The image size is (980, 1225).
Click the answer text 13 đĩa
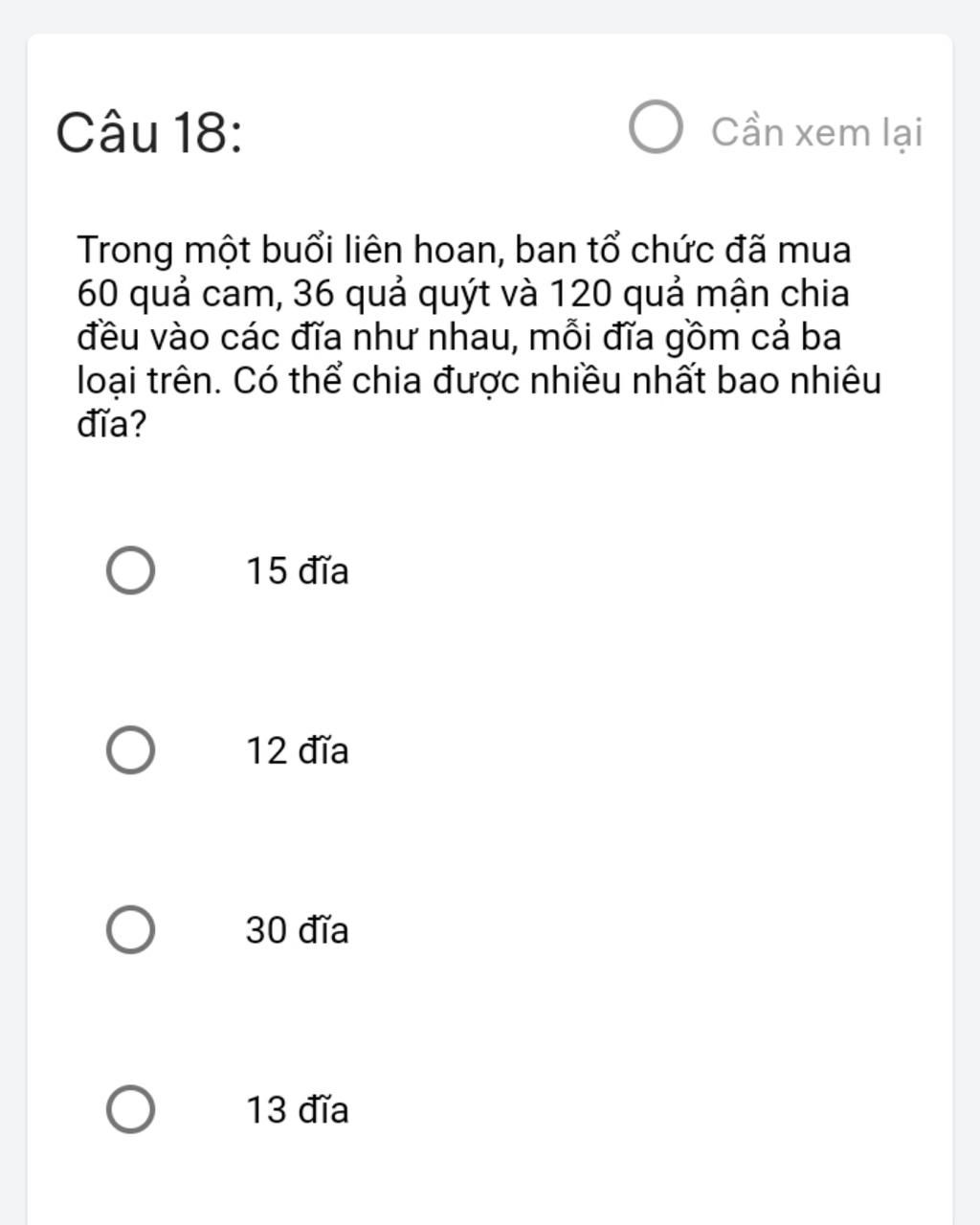(298, 1110)
